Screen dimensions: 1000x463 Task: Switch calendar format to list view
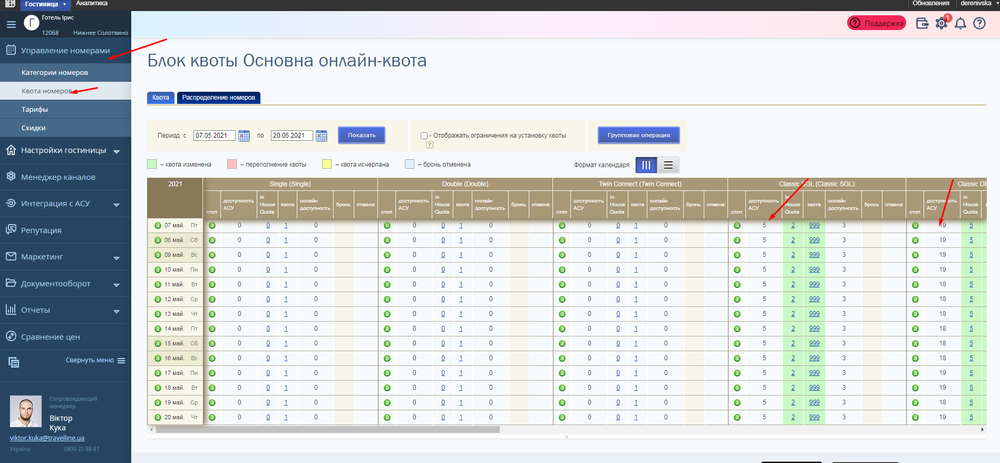coord(668,165)
